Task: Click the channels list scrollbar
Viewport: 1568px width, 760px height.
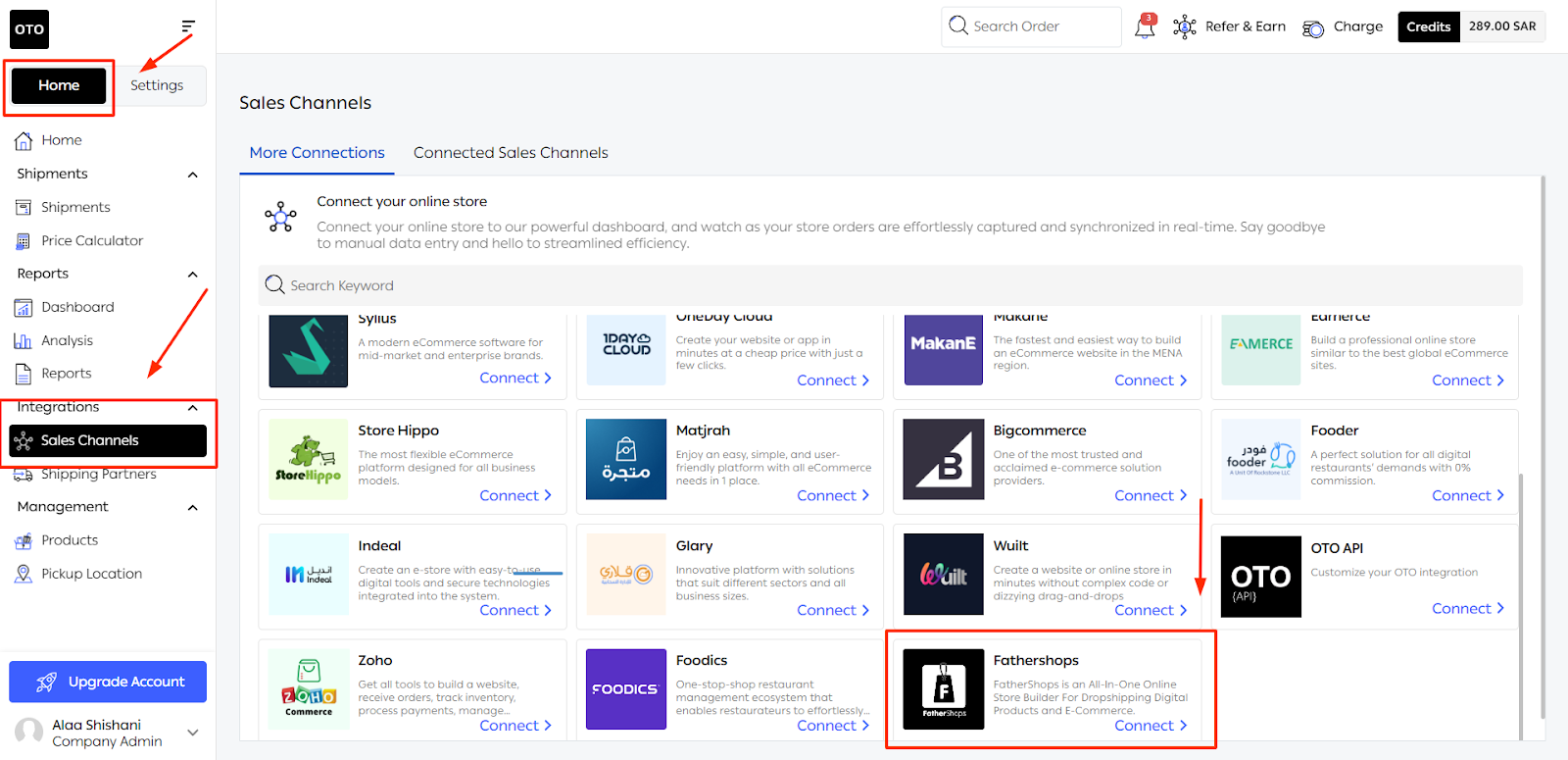Action: point(1521,606)
